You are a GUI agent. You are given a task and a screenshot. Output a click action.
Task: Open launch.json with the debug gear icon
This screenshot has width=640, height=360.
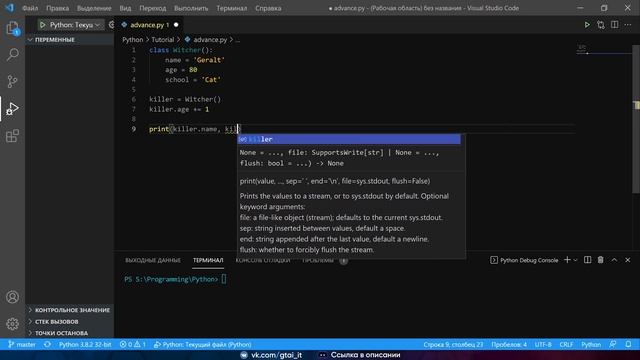[x=111, y=25]
